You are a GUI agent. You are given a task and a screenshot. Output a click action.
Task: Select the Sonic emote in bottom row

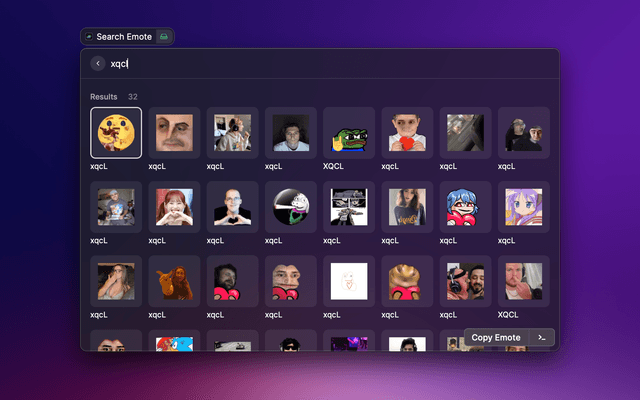(174, 343)
